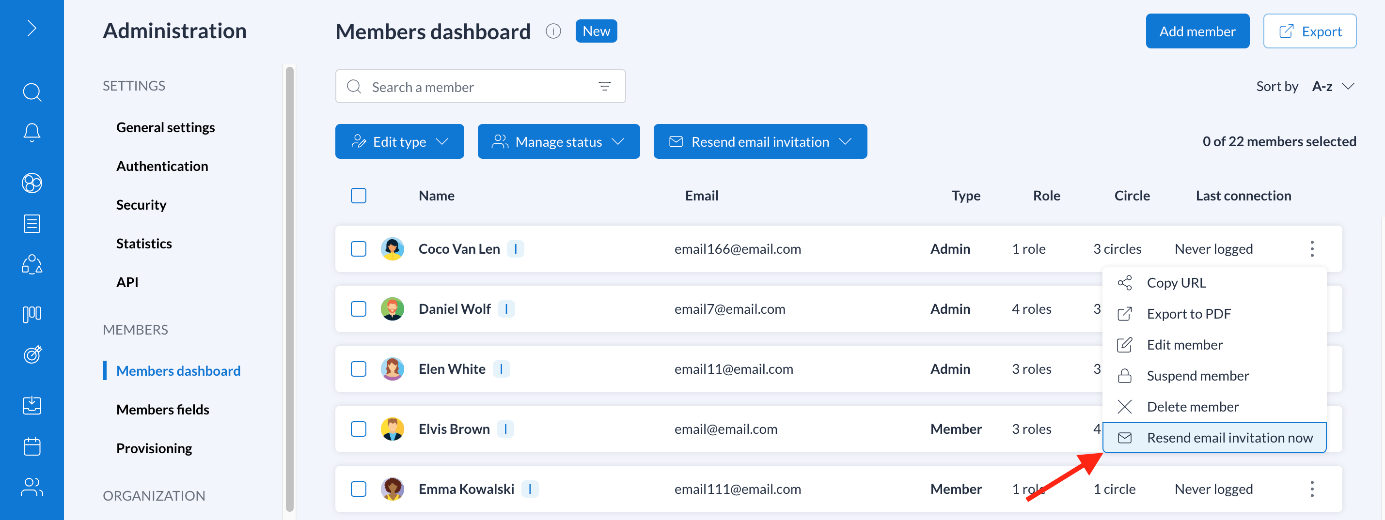Click the badge next to Emma Kowalski
1385x520 pixels.
(530, 489)
